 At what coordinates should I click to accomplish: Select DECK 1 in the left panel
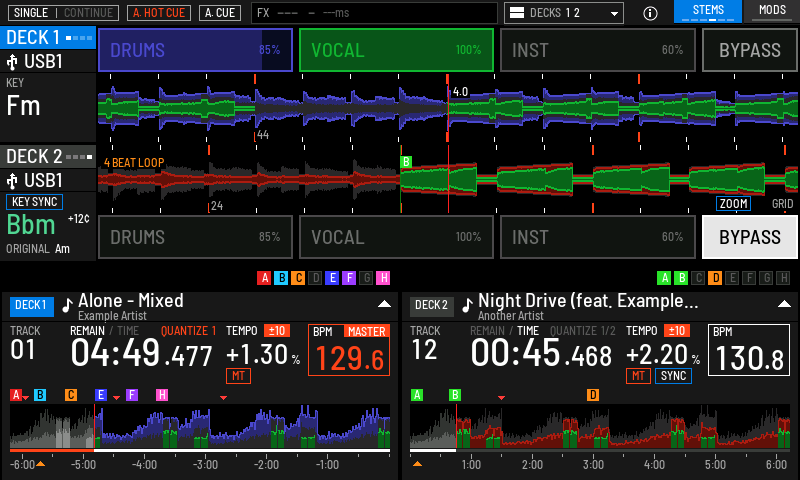point(48,38)
